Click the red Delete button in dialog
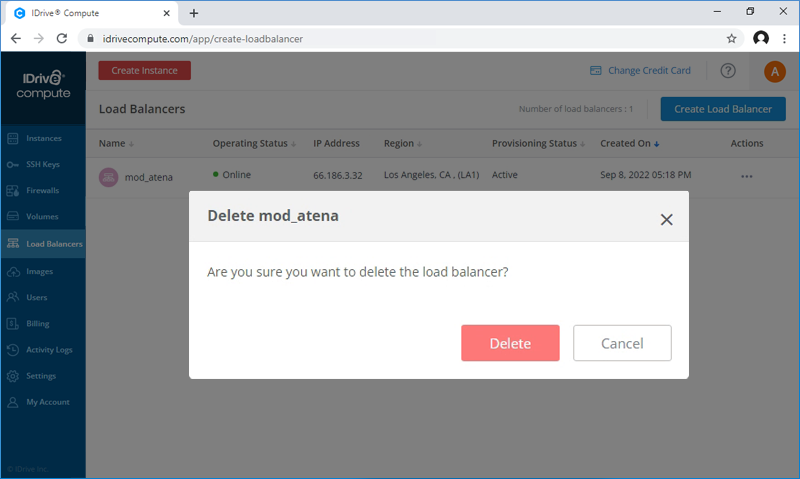Screen dimensions: 800x479 [x=510, y=343]
